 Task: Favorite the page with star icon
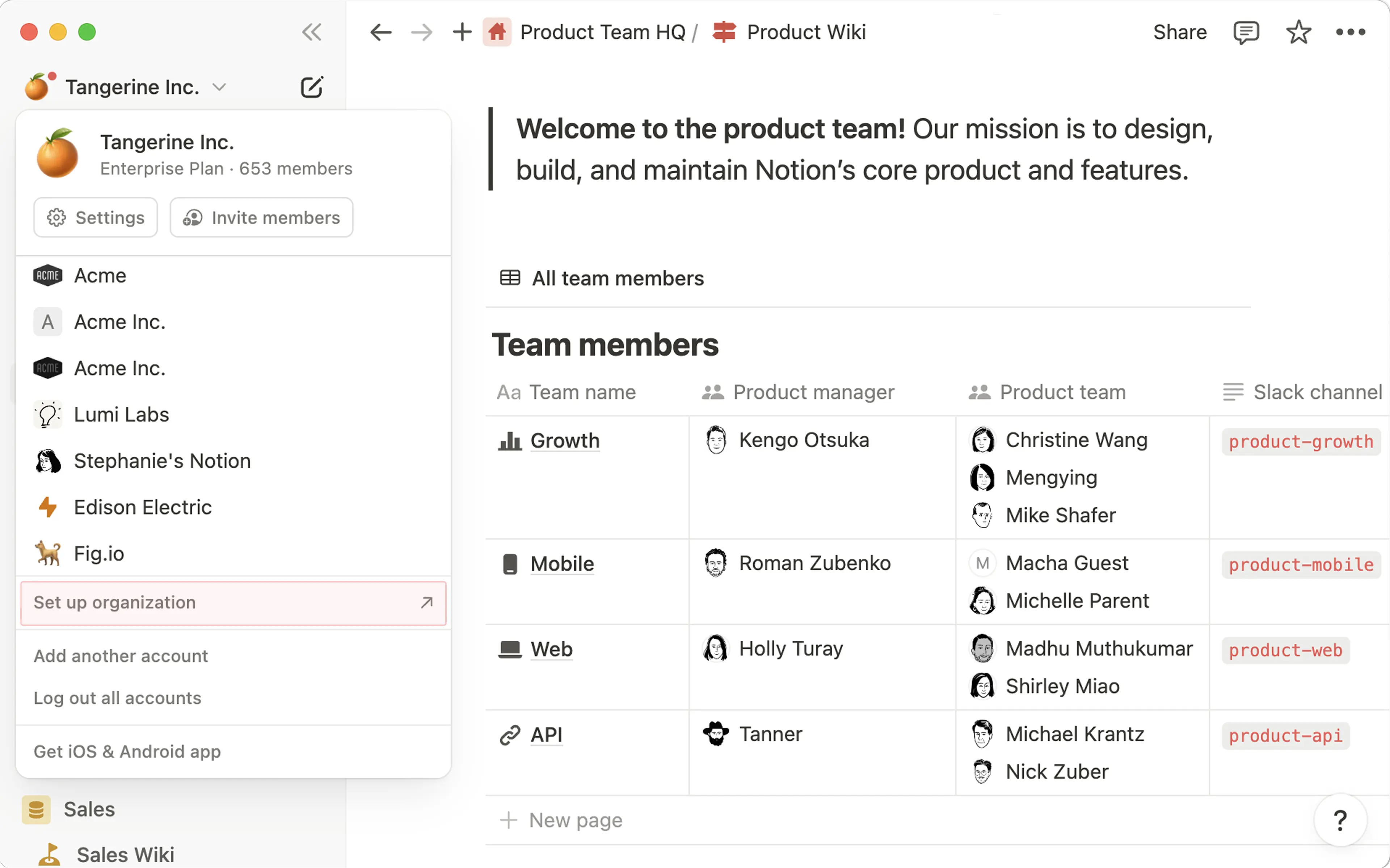pyautogui.click(x=1298, y=32)
